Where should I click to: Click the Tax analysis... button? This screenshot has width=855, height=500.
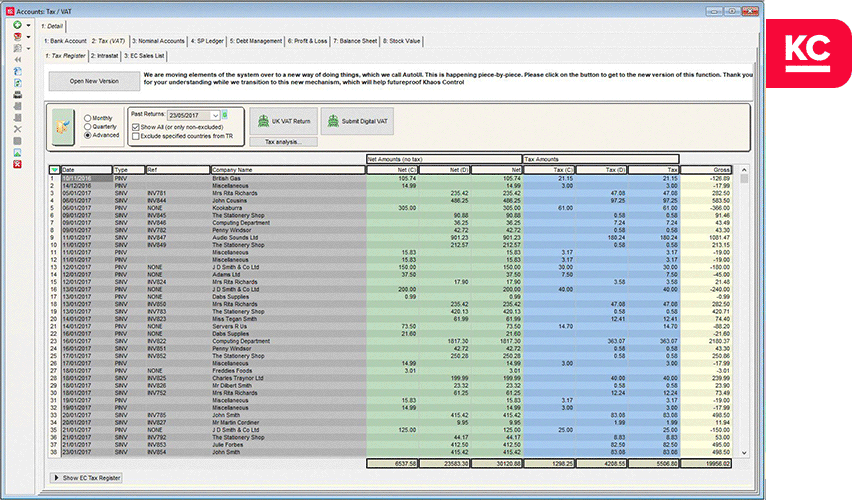(x=283, y=142)
